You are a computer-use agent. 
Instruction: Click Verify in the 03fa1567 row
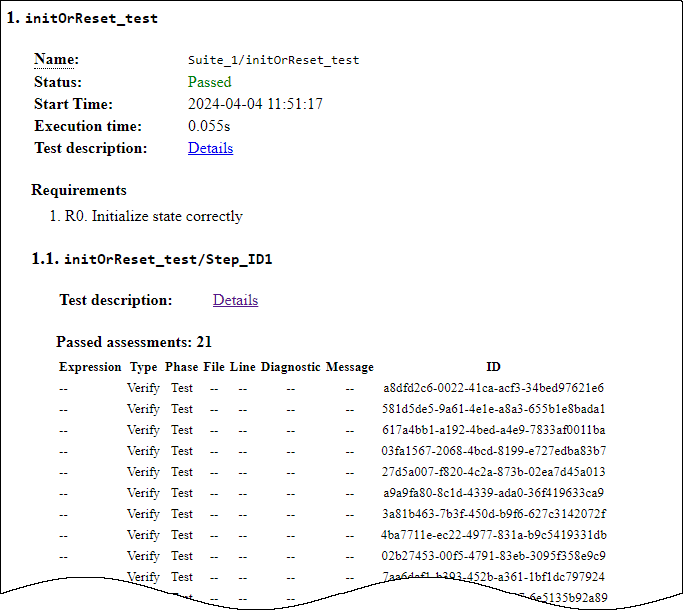(143, 451)
